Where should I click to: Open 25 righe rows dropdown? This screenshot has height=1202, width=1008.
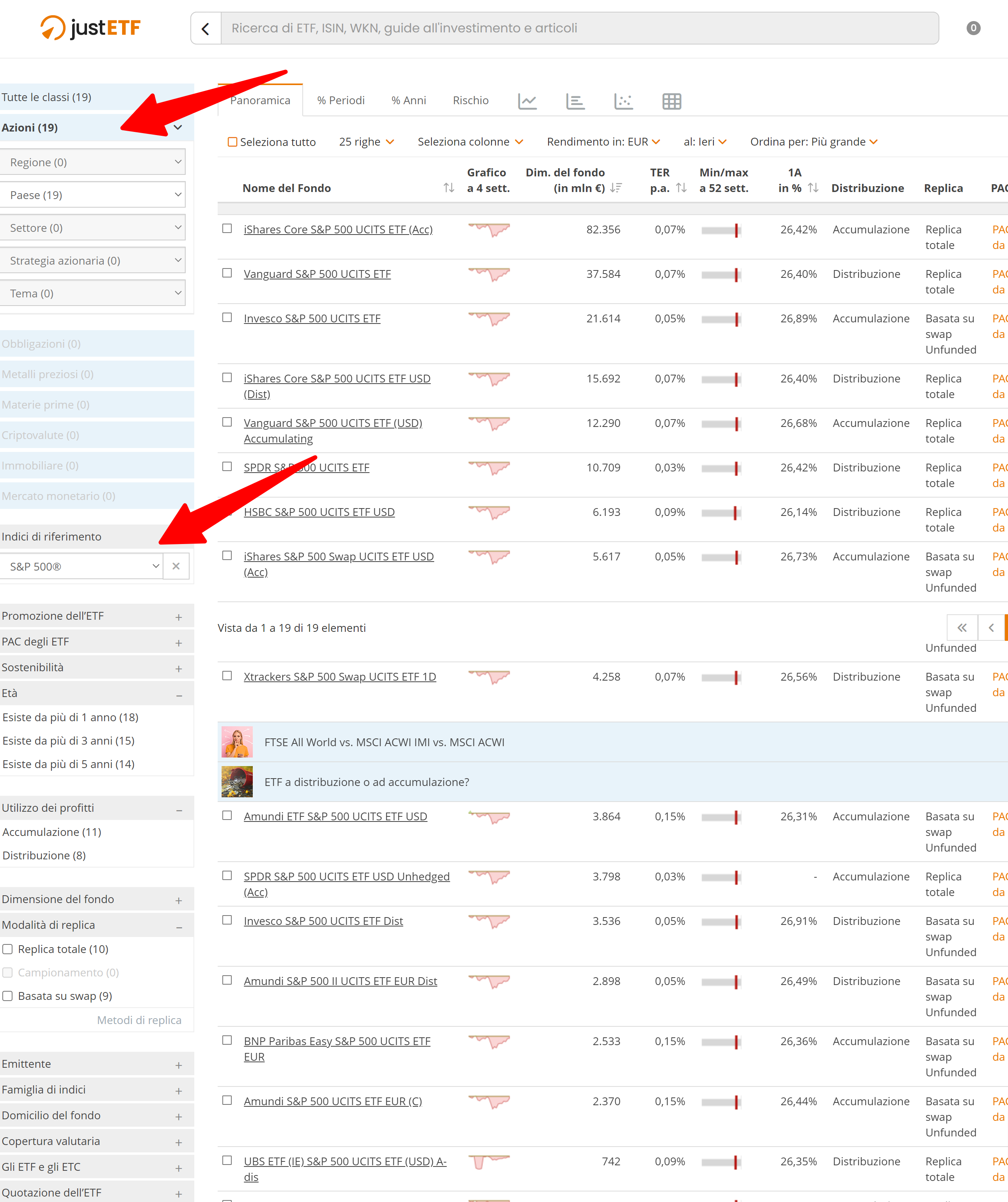point(367,141)
